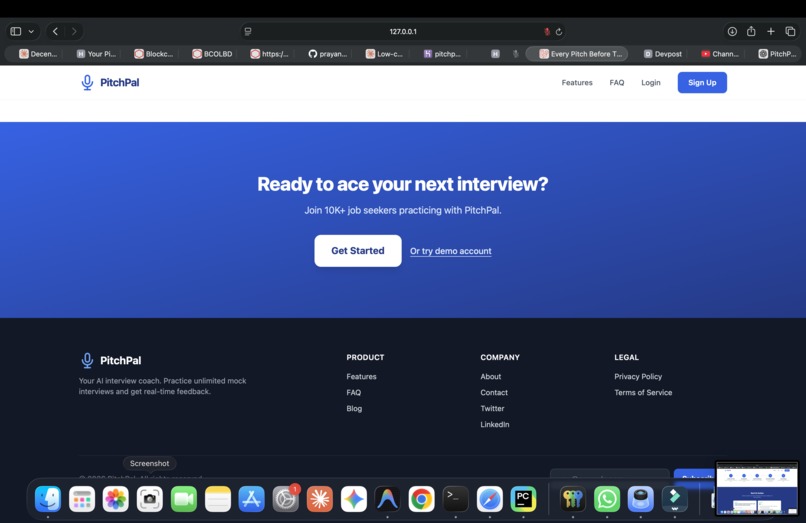Open Notes from the dock

point(217,499)
